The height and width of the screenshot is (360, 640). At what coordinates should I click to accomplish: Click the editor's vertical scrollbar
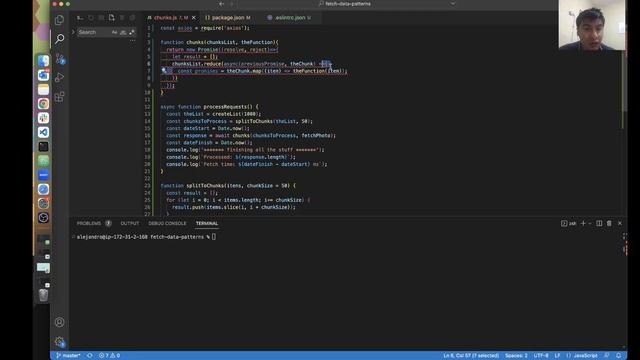[624, 82]
